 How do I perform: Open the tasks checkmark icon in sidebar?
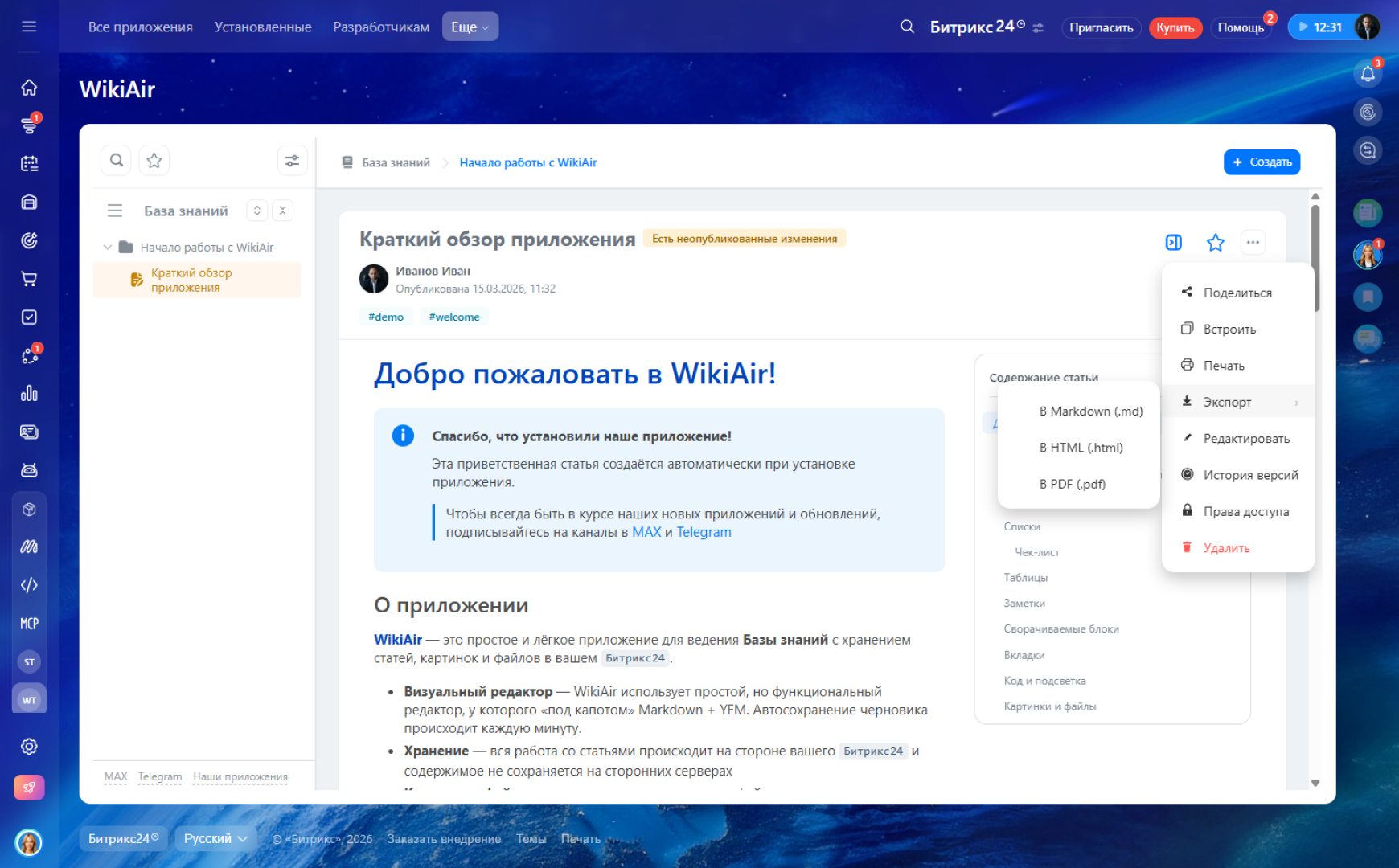pyautogui.click(x=29, y=317)
